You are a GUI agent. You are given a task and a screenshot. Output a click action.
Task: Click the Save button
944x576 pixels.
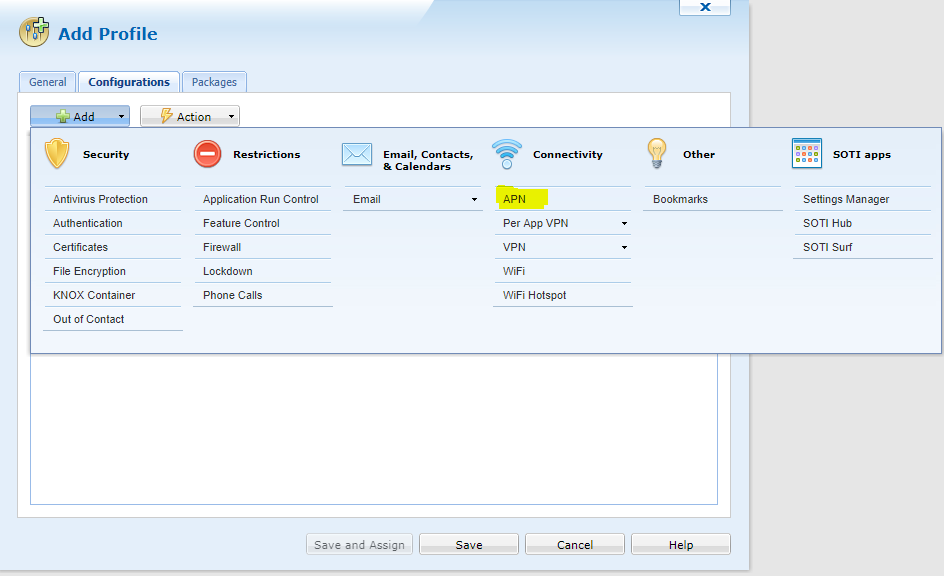pyautogui.click(x=469, y=545)
